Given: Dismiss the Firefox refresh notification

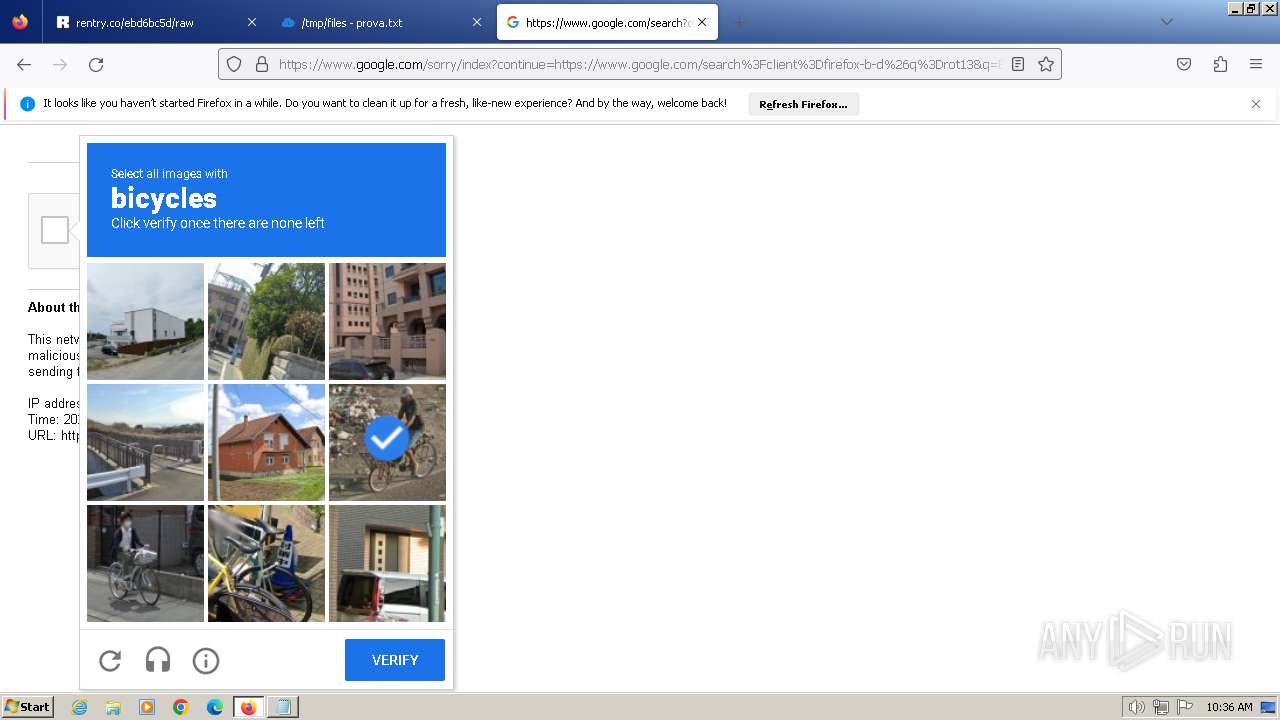Looking at the screenshot, I should point(1256,104).
